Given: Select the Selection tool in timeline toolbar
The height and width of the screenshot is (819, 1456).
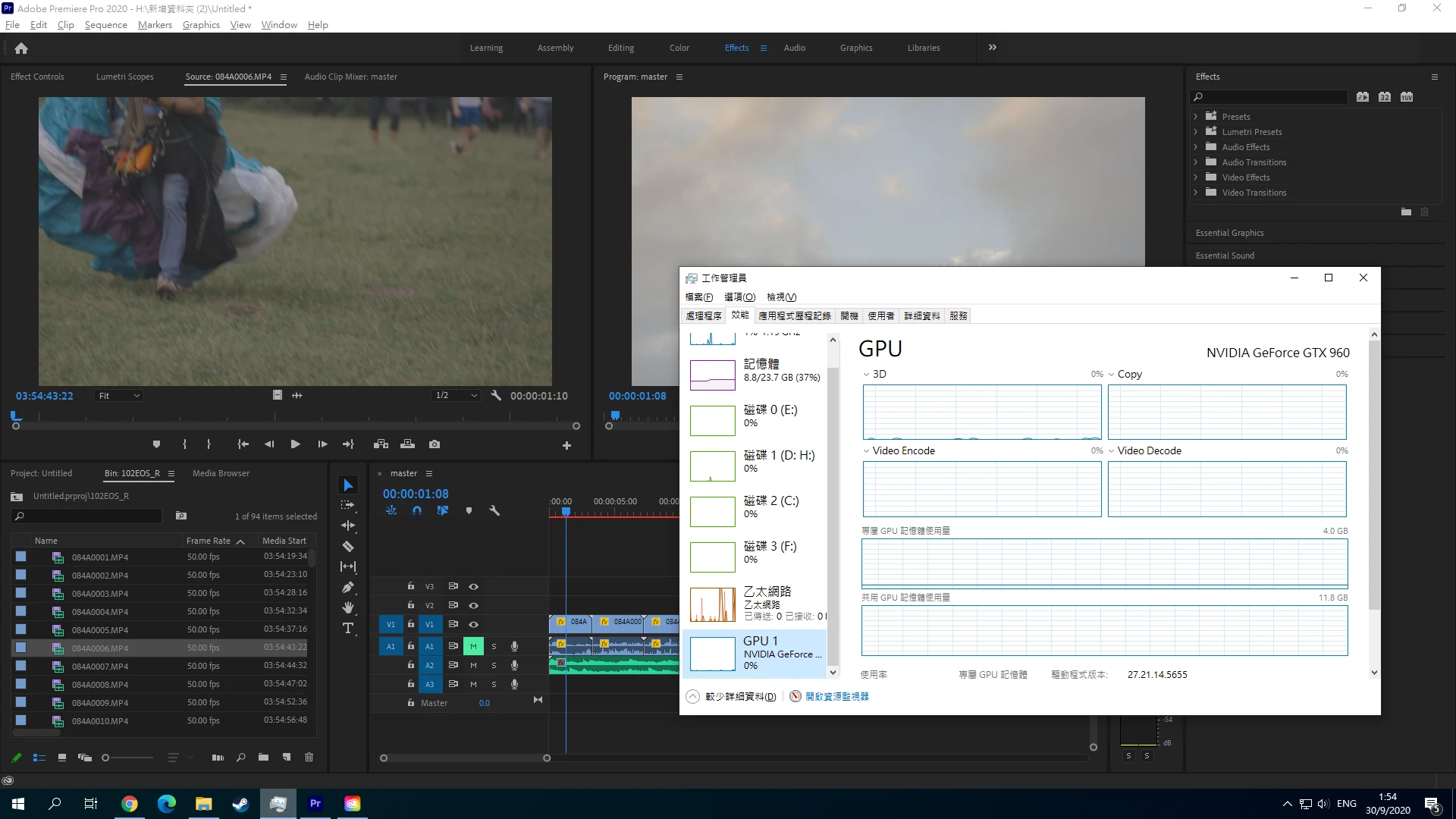Looking at the screenshot, I should (348, 484).
